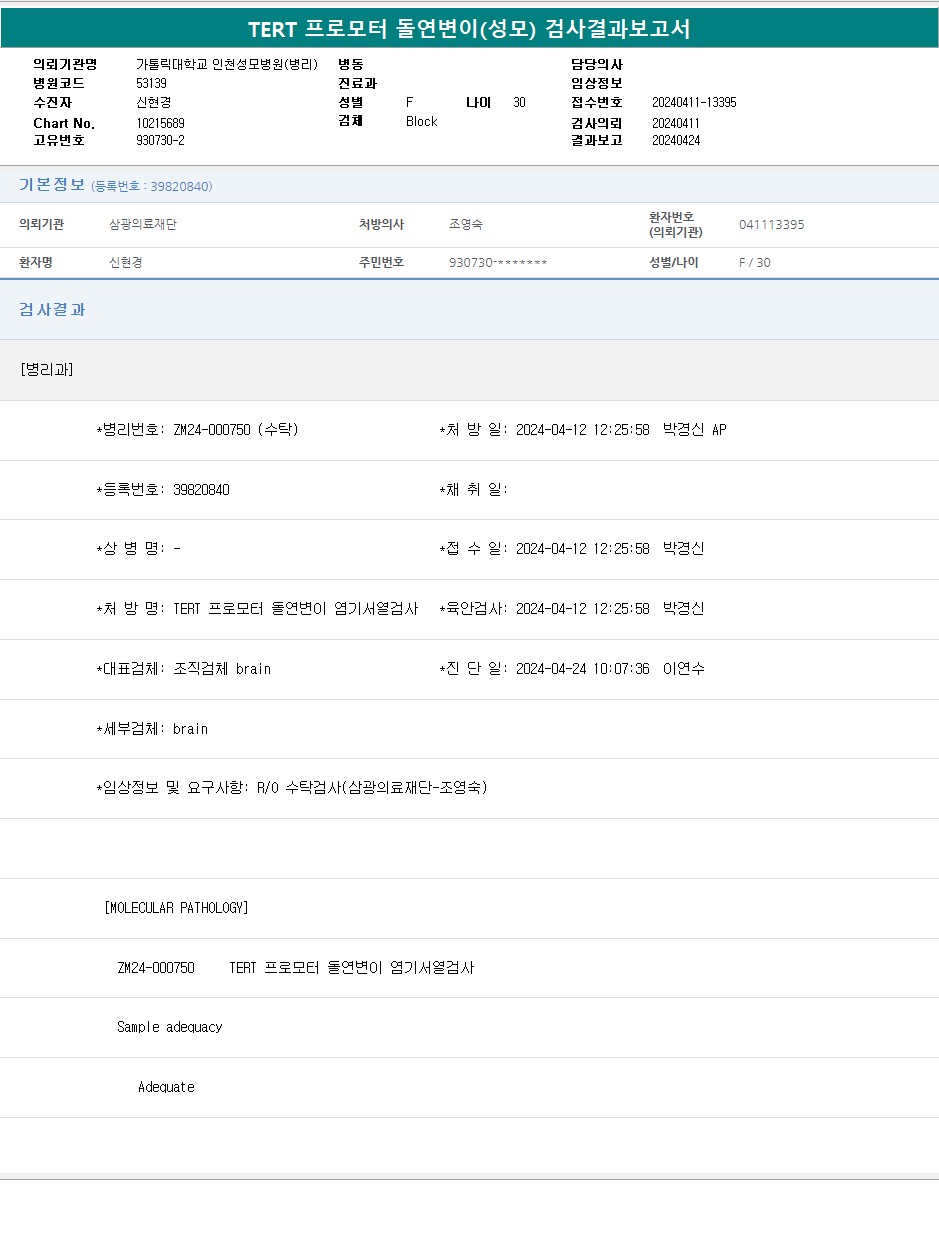Select the 검사결과 section heading

(52, 310)
